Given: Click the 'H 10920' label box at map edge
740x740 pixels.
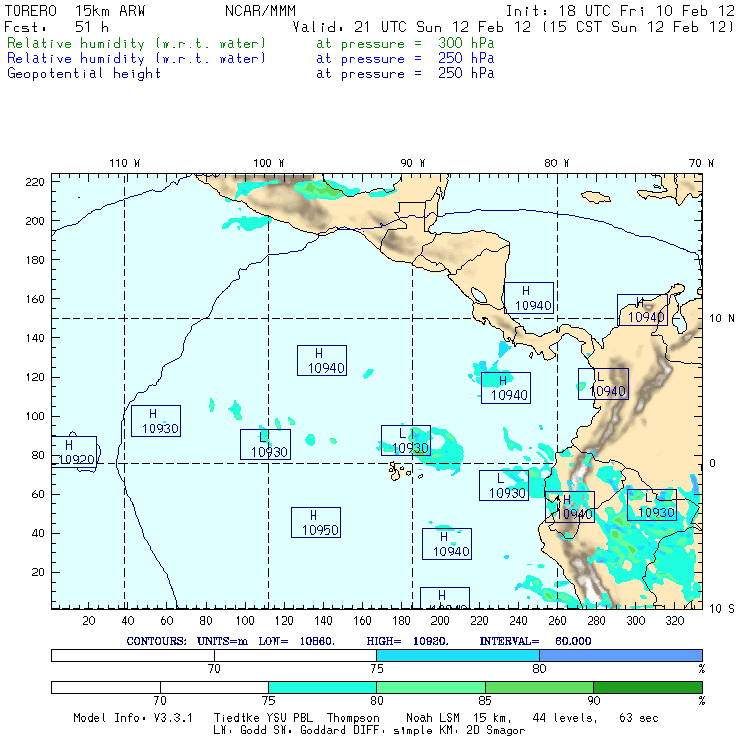Looking at the screenshot, I should coord(74,452).
